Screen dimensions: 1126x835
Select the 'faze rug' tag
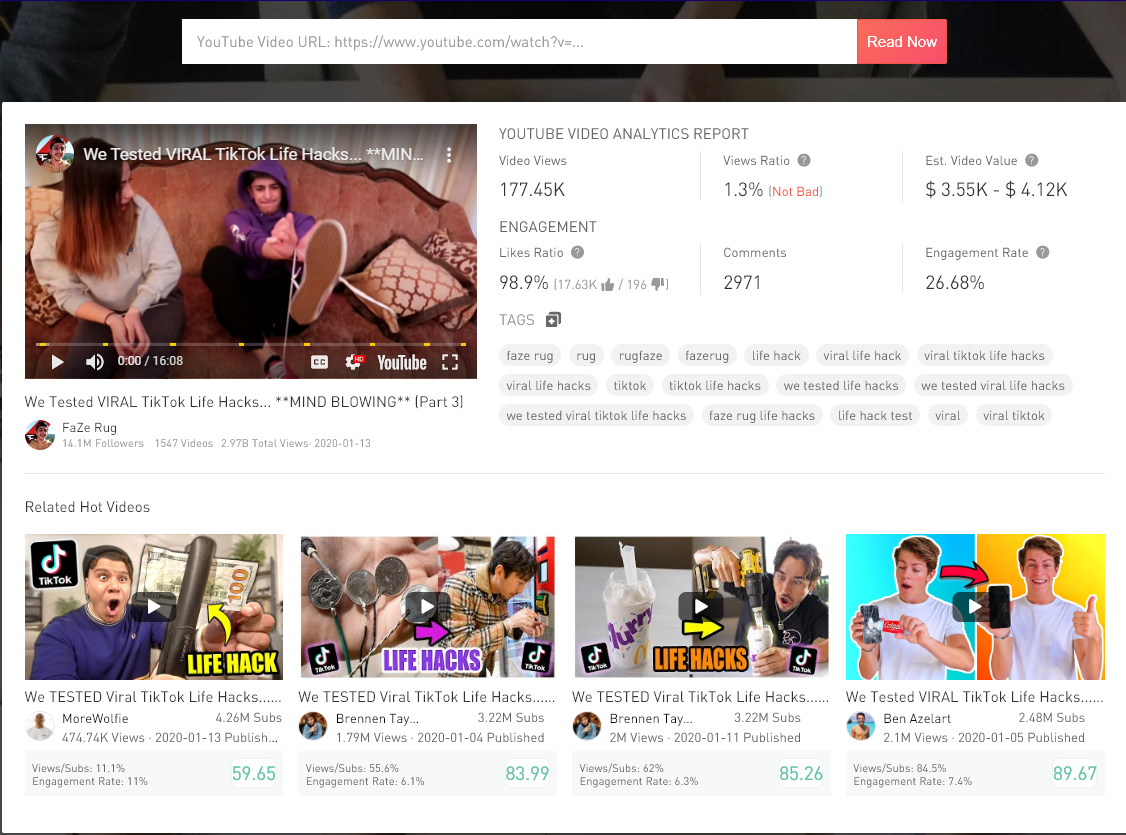click(x=530, y=355)
